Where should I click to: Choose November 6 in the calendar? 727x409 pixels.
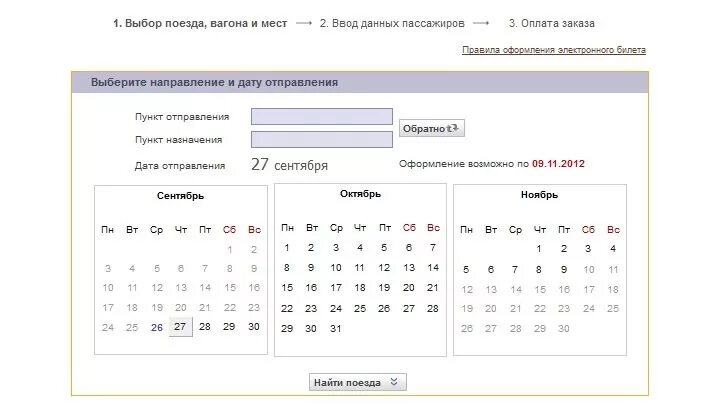pos(491,269)
